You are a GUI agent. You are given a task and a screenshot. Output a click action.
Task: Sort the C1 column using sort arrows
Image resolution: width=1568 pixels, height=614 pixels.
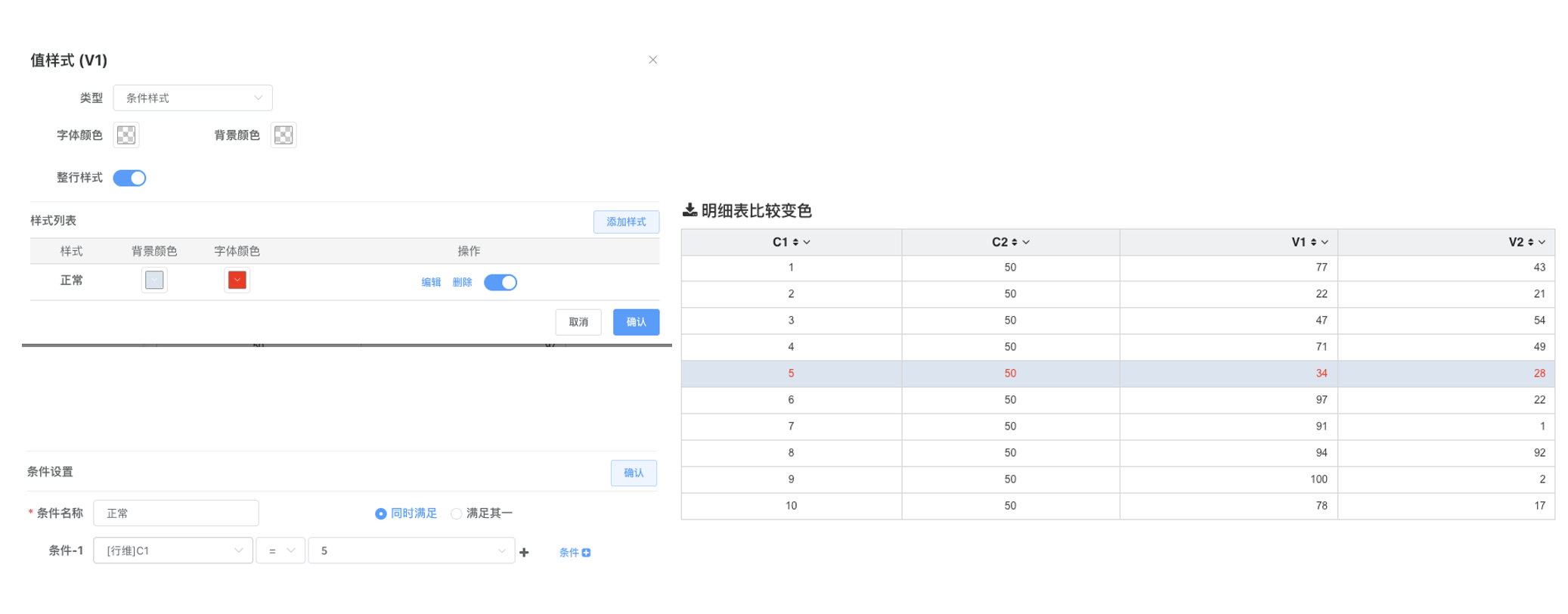tap(795, 242)
